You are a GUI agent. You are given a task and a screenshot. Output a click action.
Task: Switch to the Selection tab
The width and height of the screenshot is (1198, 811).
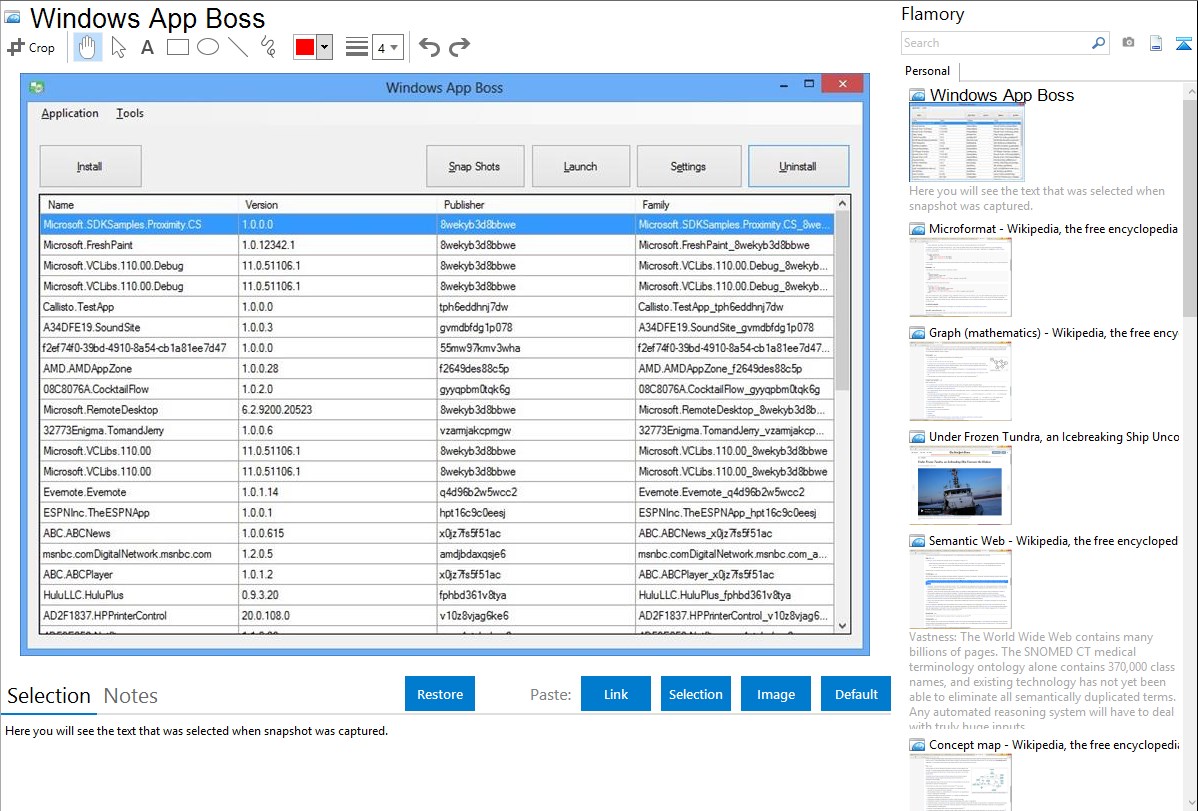point(49,696)
